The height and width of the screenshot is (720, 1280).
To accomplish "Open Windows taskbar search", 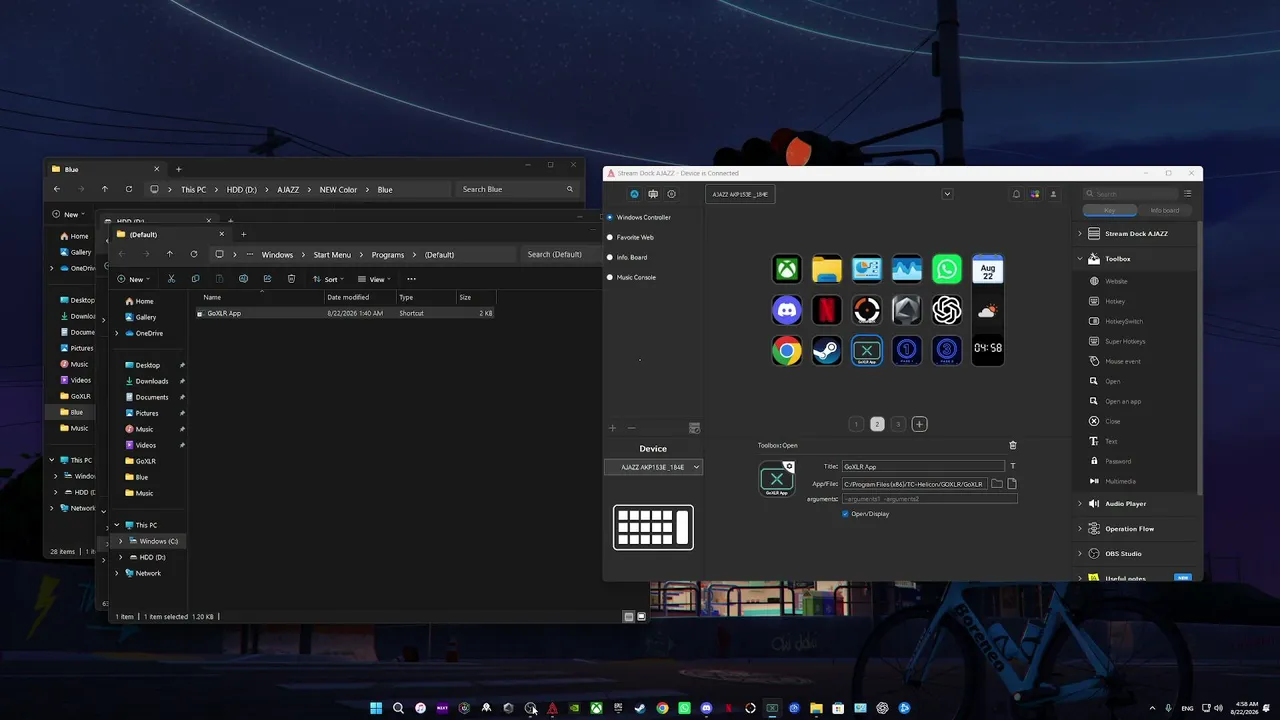I will point(398,708).
